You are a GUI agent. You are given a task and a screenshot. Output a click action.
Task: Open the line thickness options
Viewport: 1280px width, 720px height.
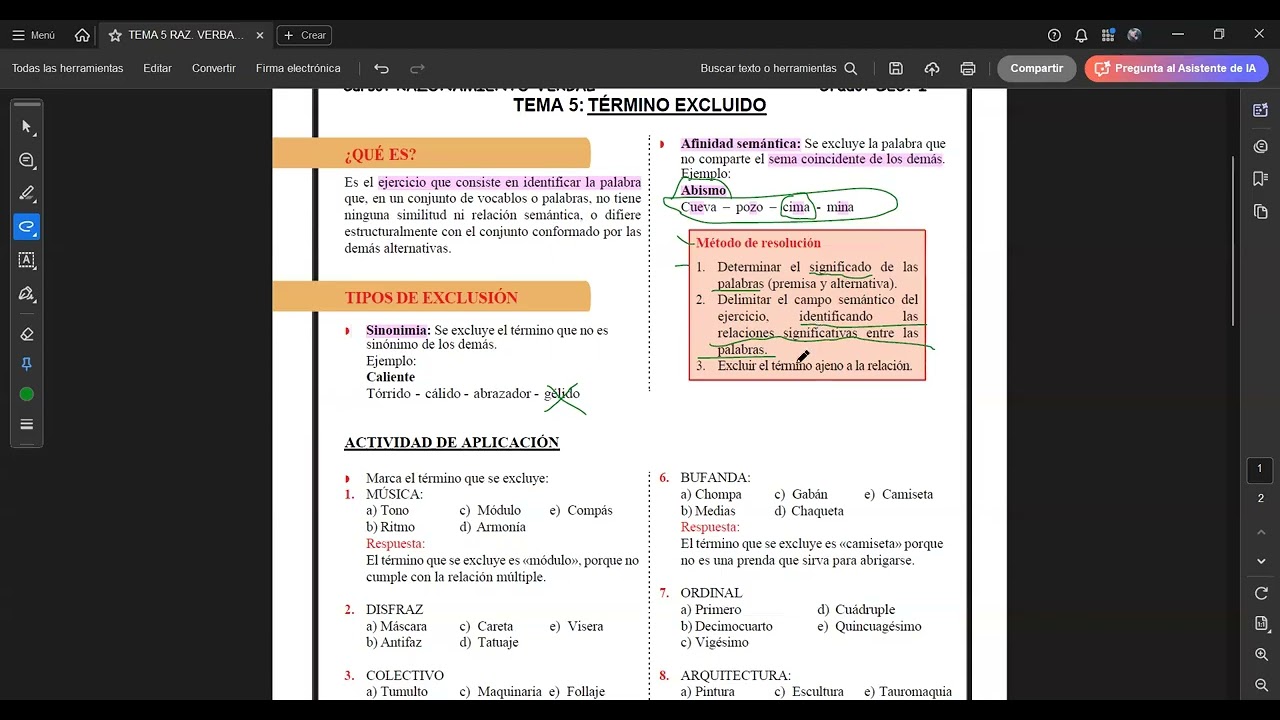click(x=27, y=425)
